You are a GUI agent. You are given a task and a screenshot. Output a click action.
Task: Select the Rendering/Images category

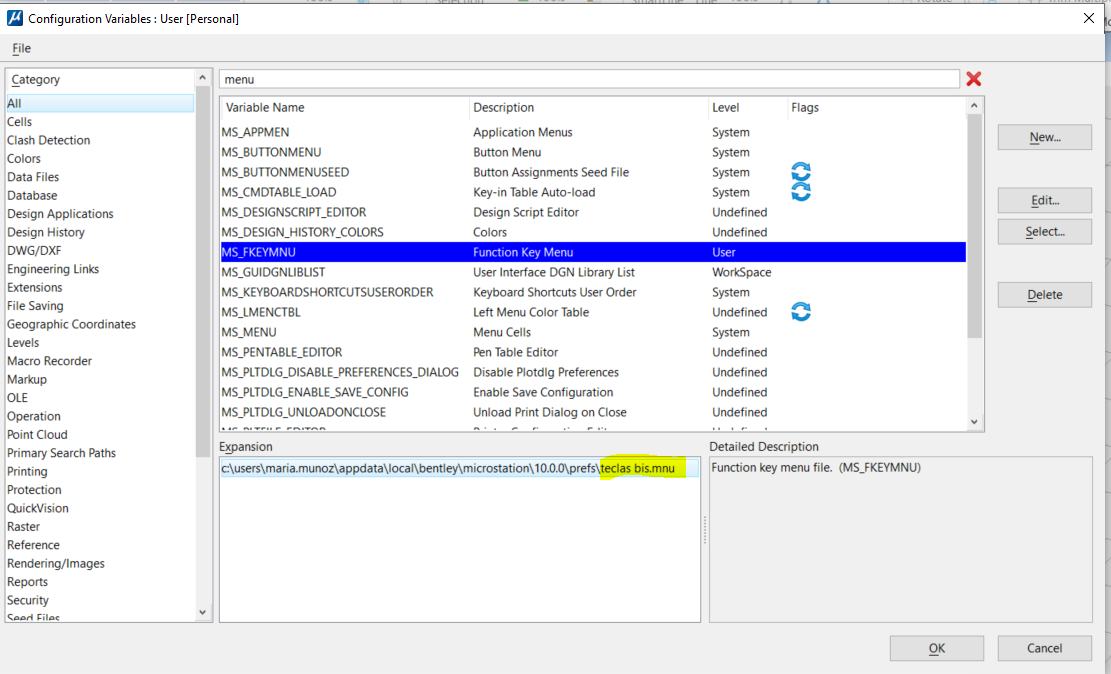pos(100,564)
